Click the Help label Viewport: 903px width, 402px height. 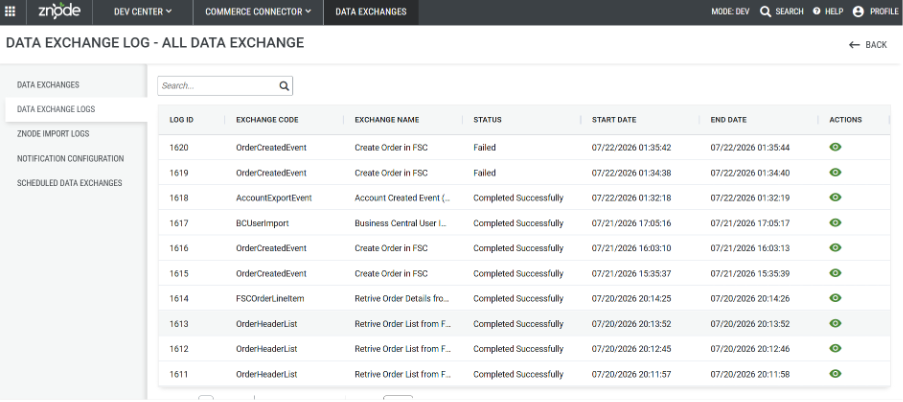[x=834, y=12]
